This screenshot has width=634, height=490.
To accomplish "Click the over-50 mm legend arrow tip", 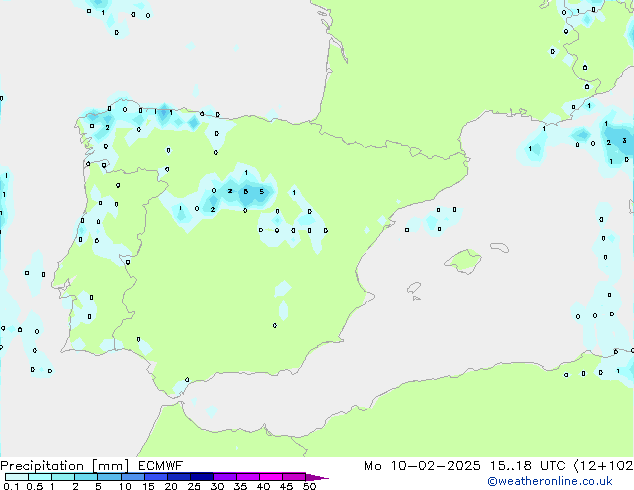I will coord(317,478).
